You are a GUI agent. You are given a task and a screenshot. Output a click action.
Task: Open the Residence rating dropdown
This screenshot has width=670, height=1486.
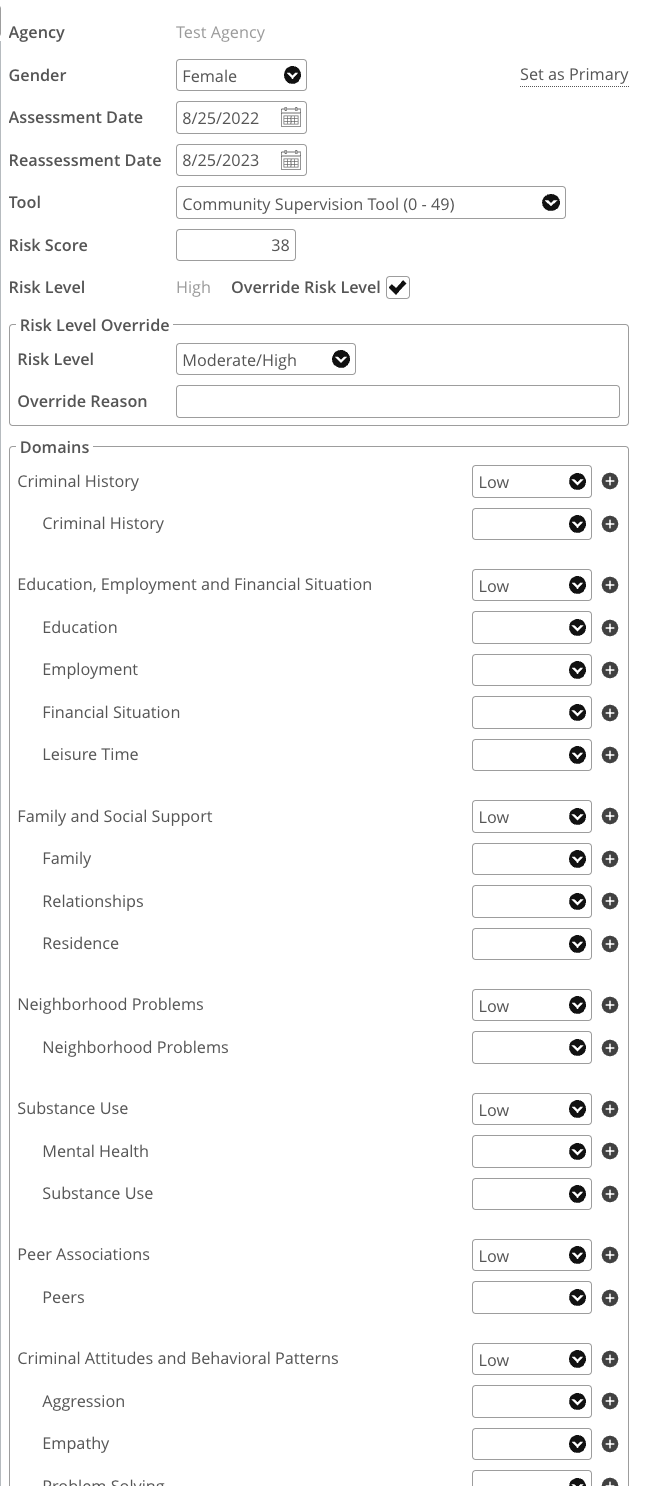[531, 944]
